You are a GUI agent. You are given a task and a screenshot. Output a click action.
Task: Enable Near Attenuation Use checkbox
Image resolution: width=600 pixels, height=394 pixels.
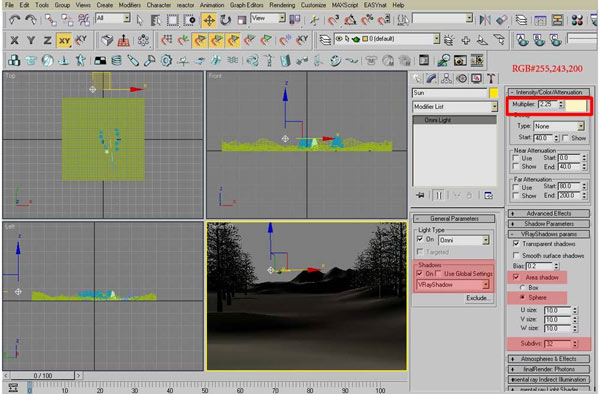516,158
